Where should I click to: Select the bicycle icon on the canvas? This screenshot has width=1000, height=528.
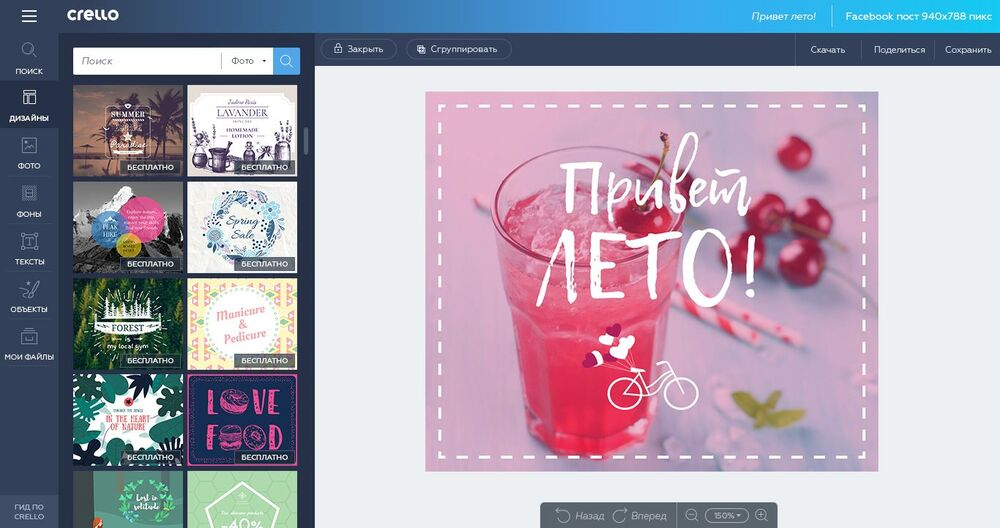pyautogui.click(x=652, y=386)
